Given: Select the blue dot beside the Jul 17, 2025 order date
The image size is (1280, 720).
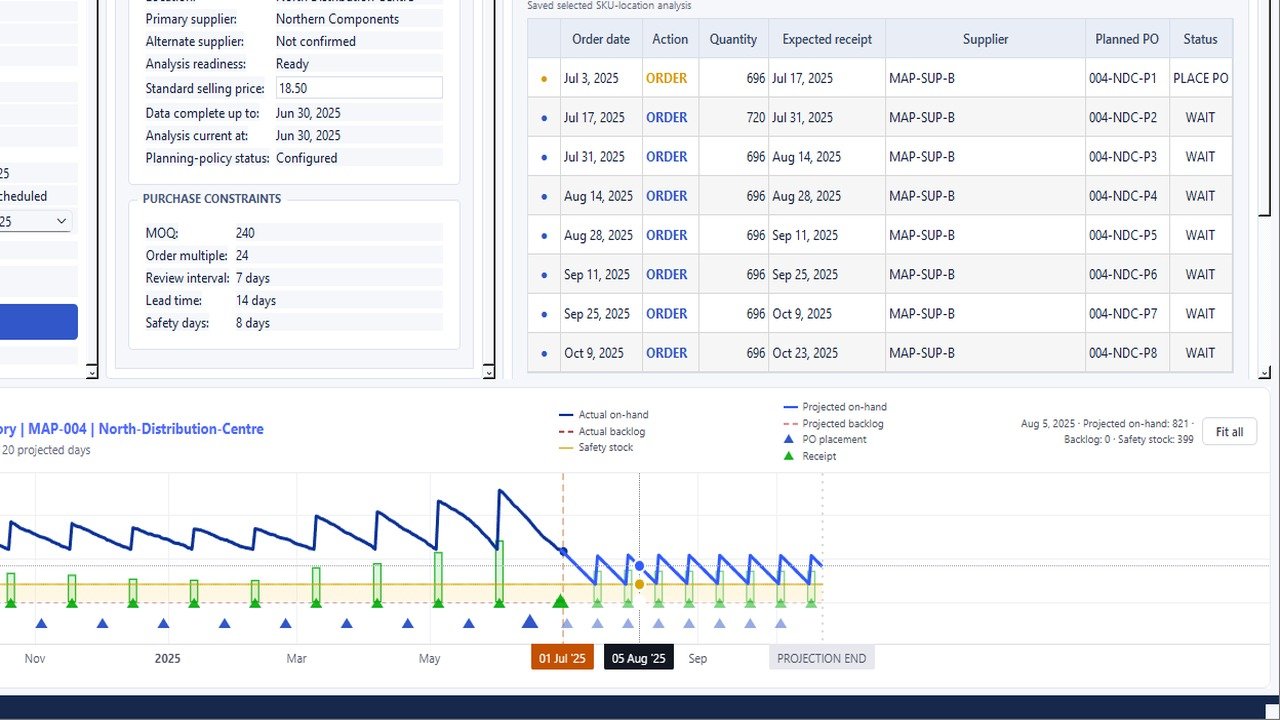Looking at the screenshot, I should pyautogui.click(x=544, y=118).
